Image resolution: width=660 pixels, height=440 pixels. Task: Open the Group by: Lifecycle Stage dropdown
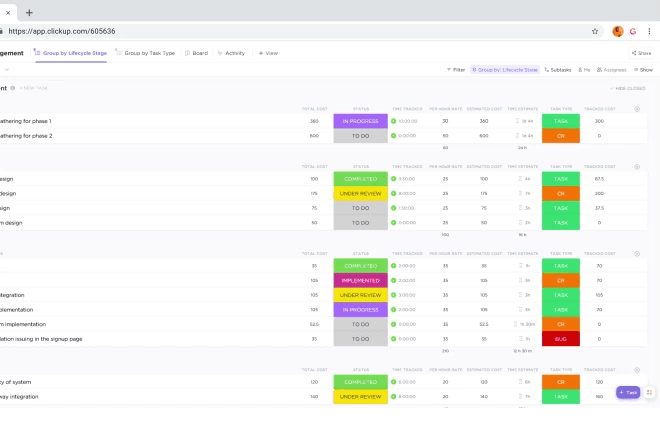click(505, 70)
